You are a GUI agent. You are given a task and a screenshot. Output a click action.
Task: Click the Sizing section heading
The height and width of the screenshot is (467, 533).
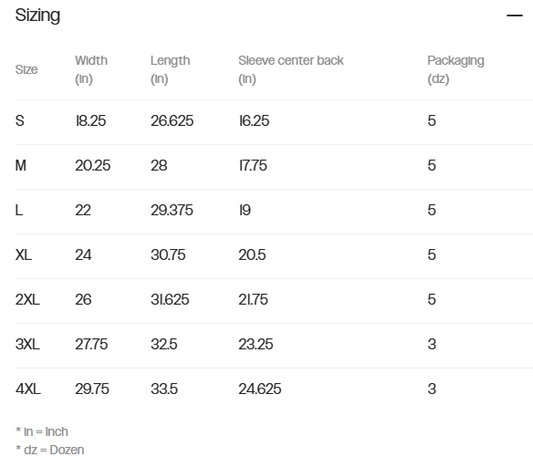[x=38, y=16]
